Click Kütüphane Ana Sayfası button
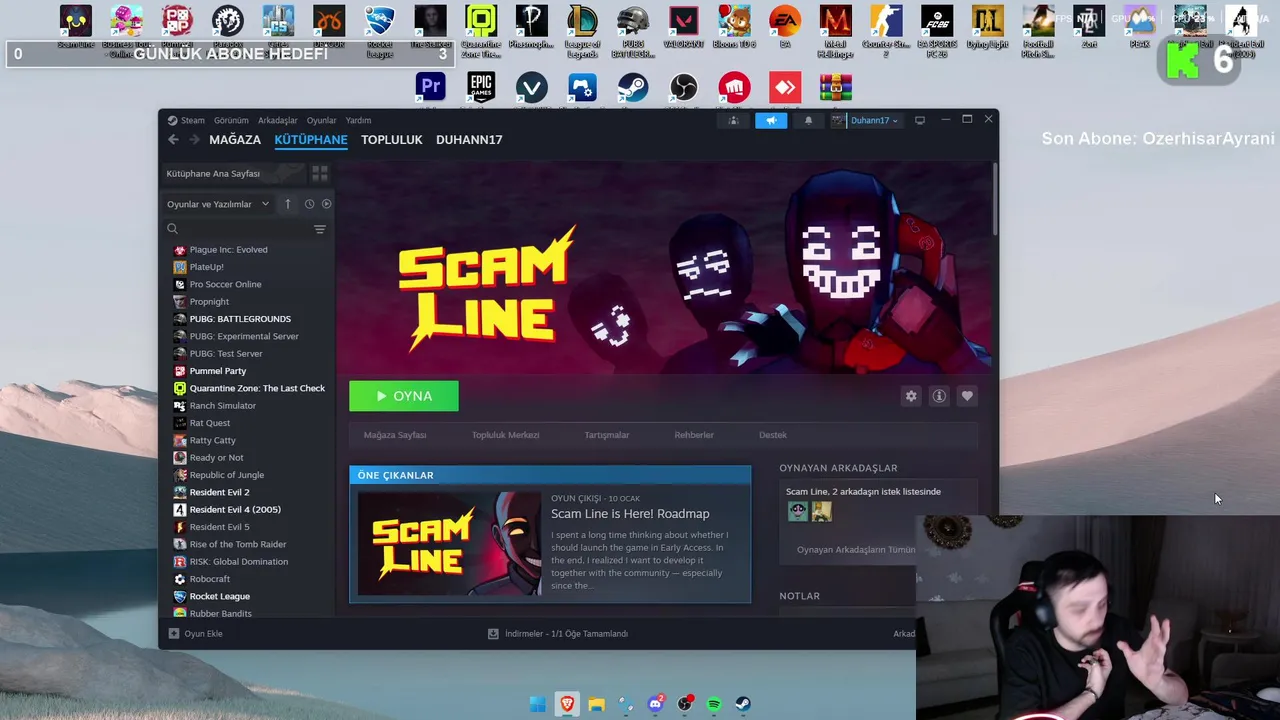 pos(233,173)
